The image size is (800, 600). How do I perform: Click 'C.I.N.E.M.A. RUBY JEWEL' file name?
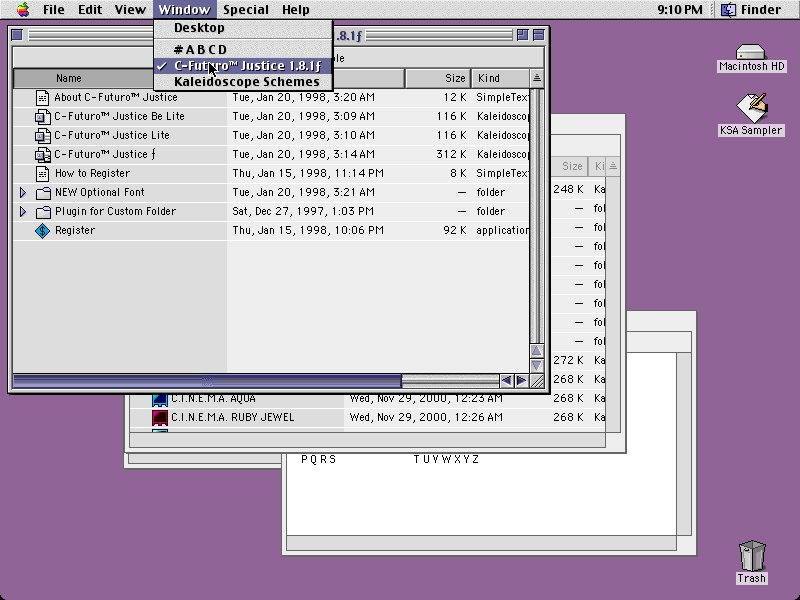click(x=233, y=417)
